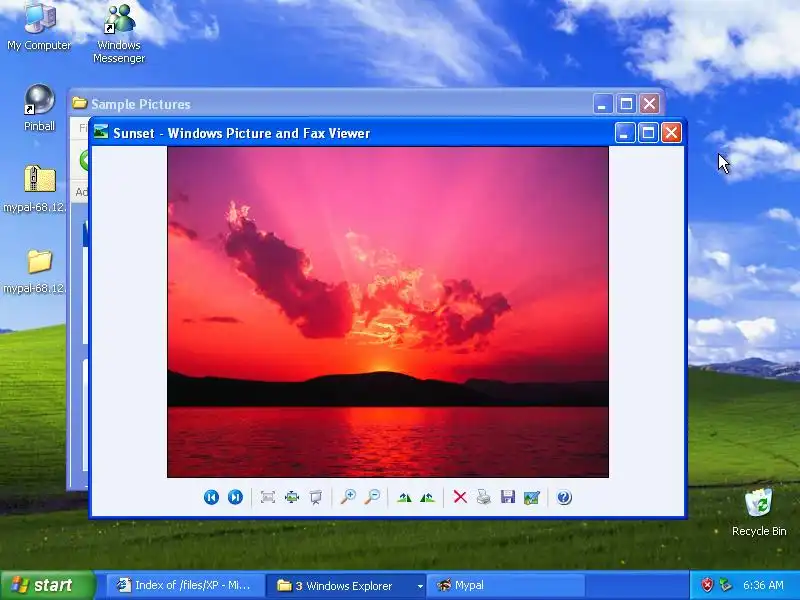This screenshot has width=800, height=600.
Task: Rotate the picture counterclockwise
Action: [x=428, y=497]
